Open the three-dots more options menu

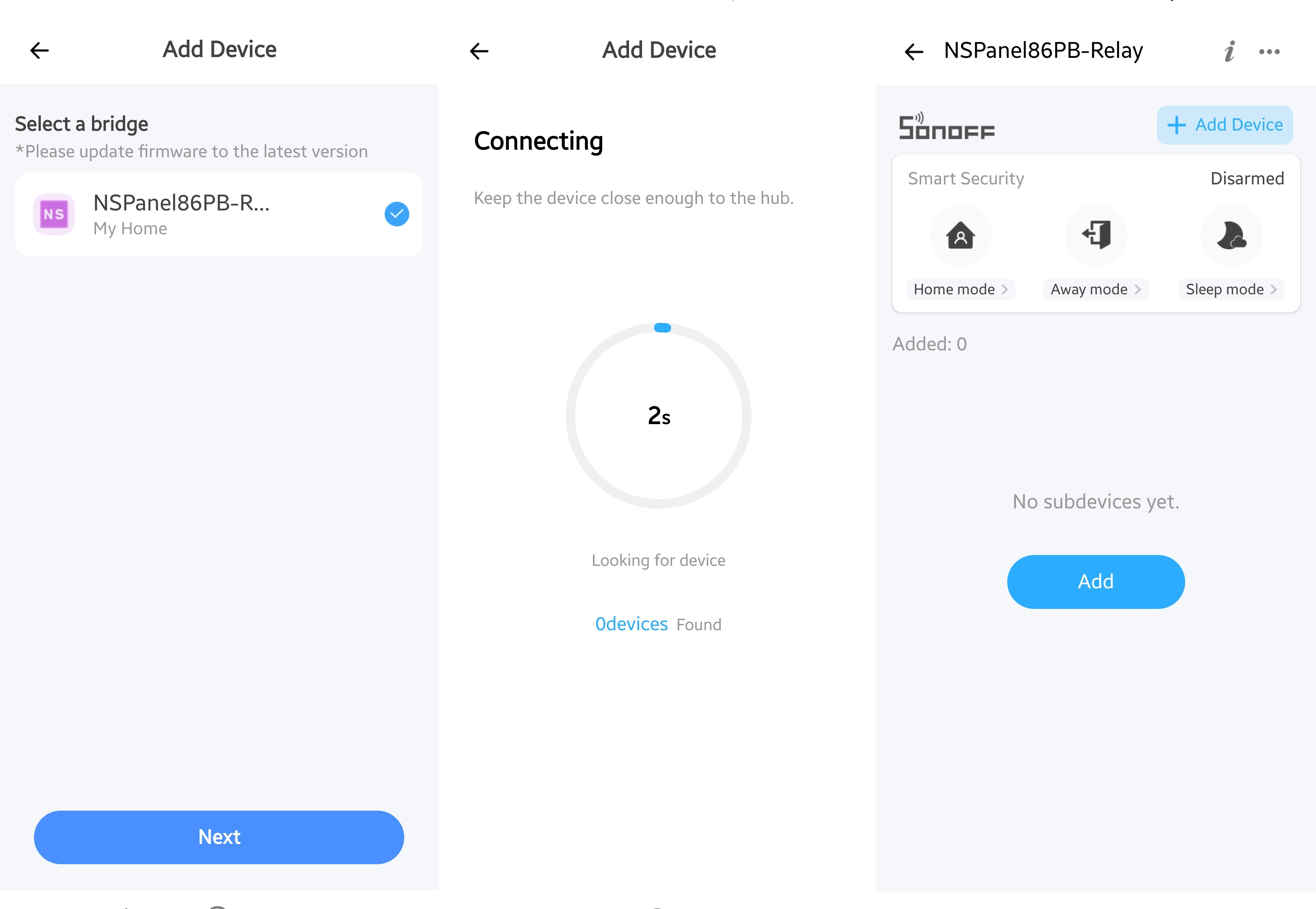pos(1269,52)
